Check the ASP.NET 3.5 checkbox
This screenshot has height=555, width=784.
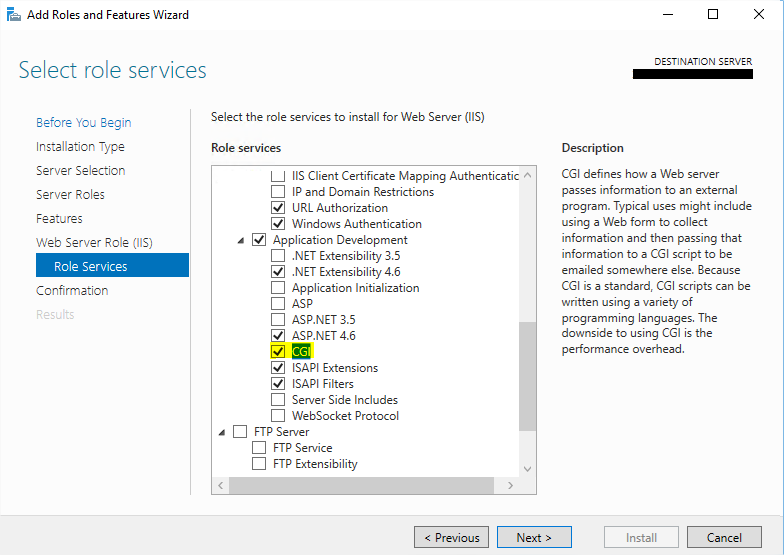(278, 320)
